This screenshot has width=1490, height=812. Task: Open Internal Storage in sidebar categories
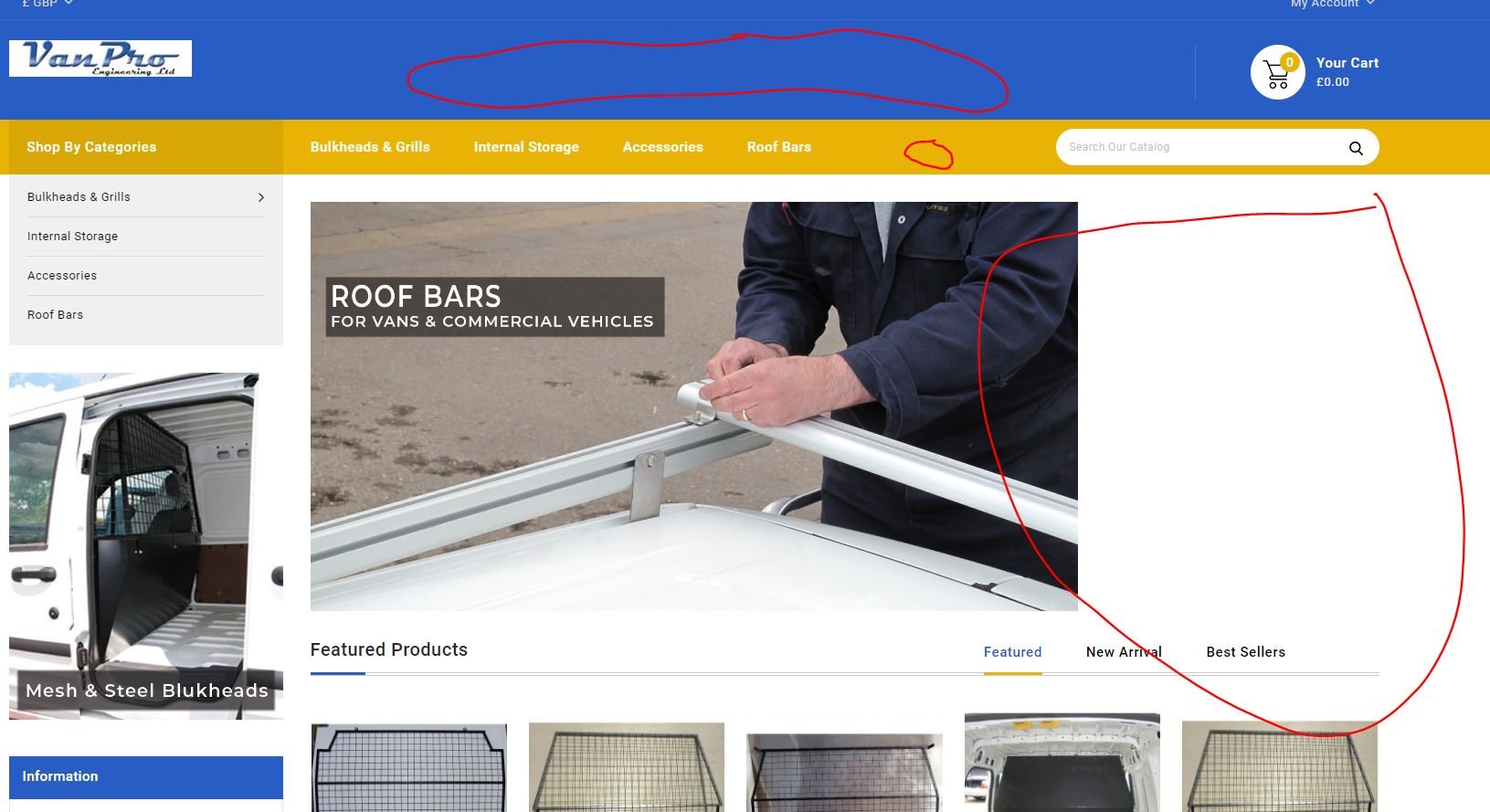(73, 237)
